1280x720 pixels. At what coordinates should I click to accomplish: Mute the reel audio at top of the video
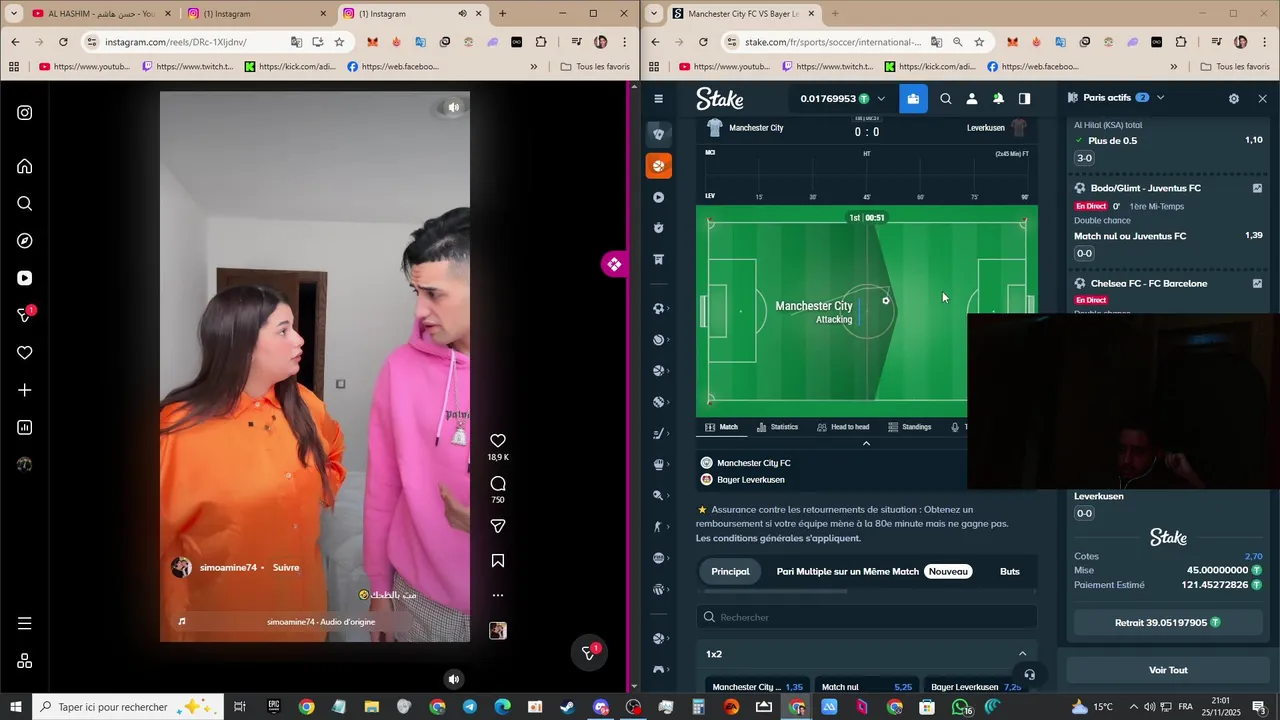[x=454, y=107]
